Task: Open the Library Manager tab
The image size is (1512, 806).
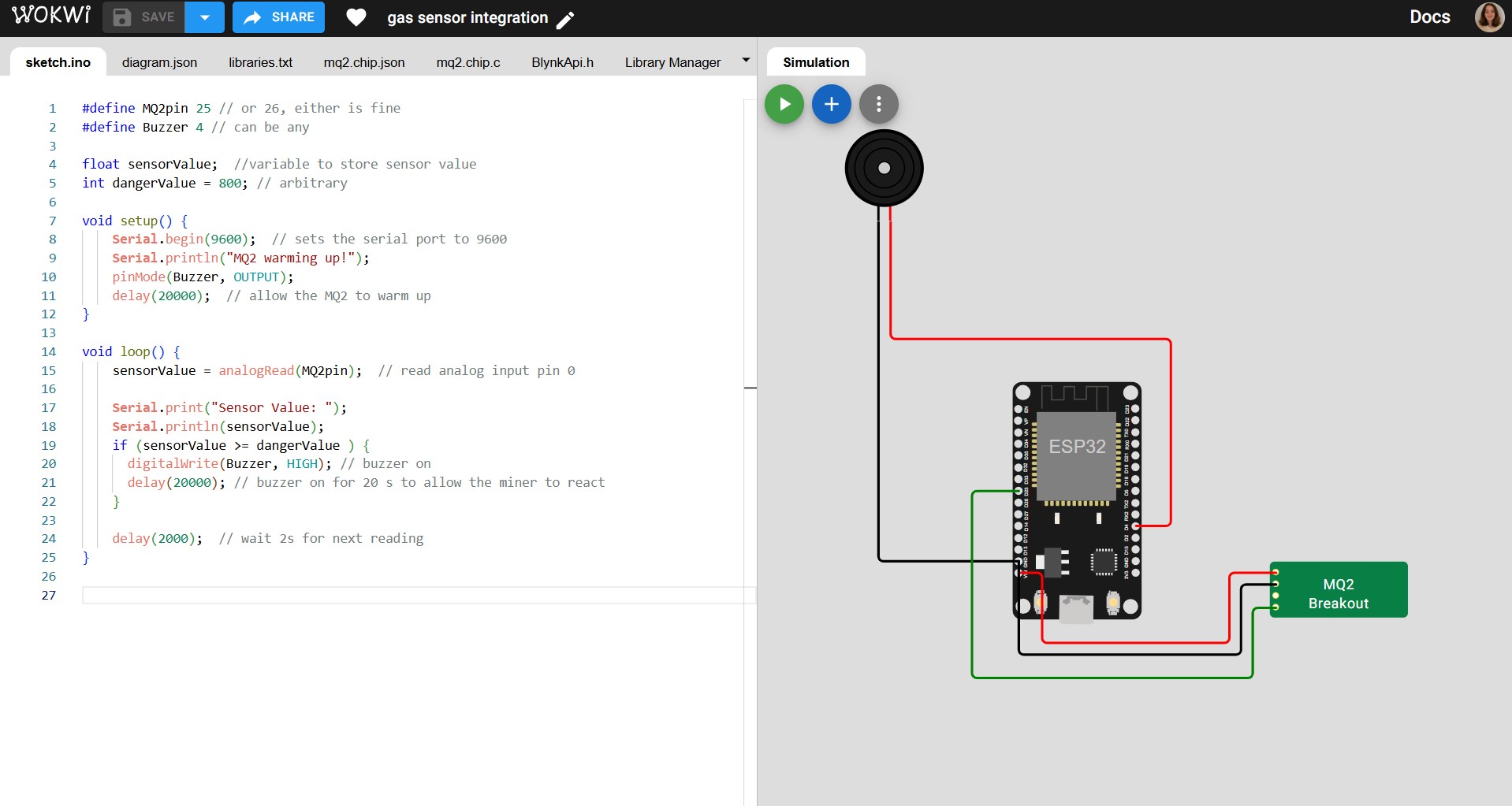Action: point(673,62)
